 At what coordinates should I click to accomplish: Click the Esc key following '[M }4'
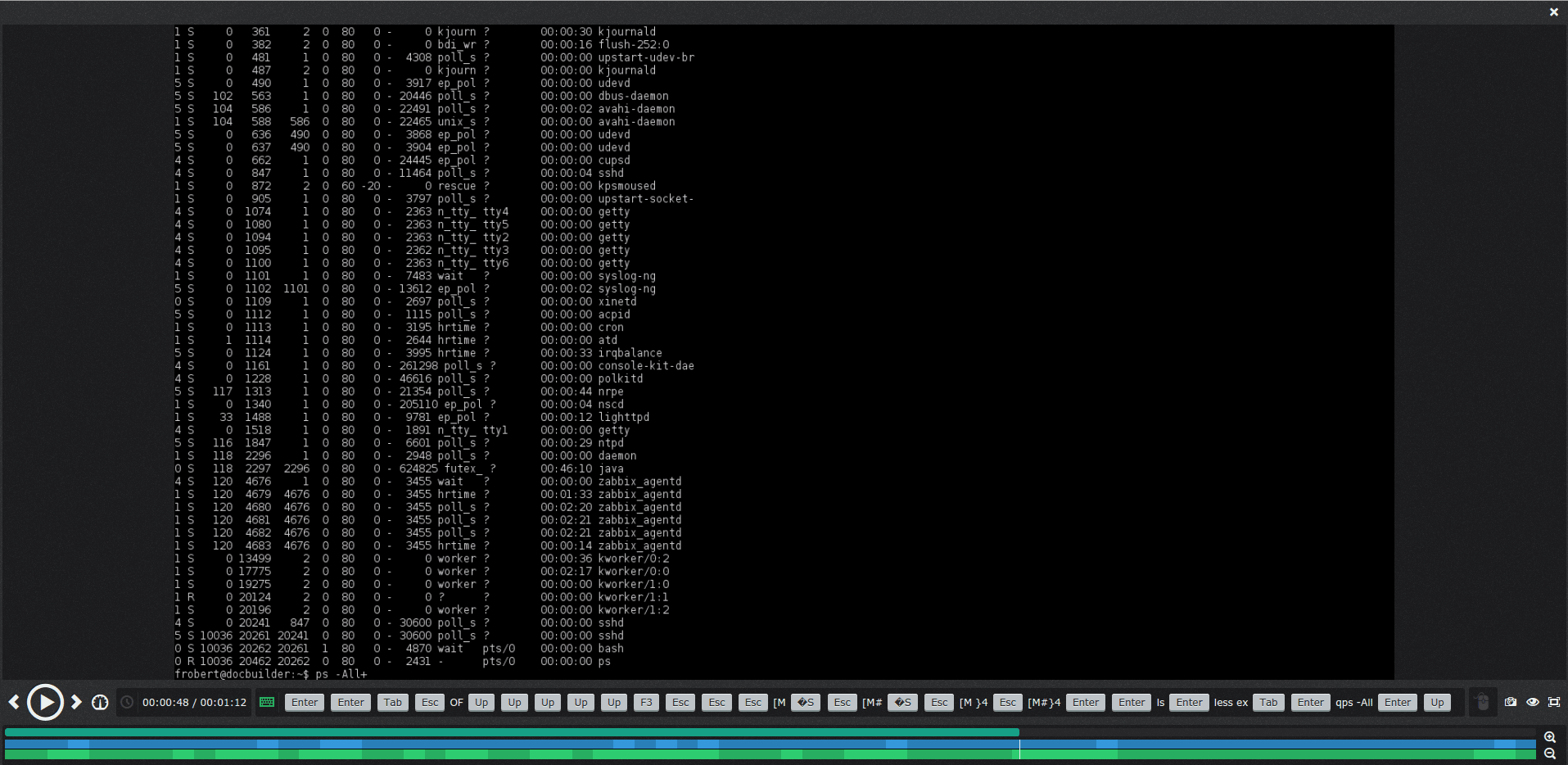pos(1007,702)
